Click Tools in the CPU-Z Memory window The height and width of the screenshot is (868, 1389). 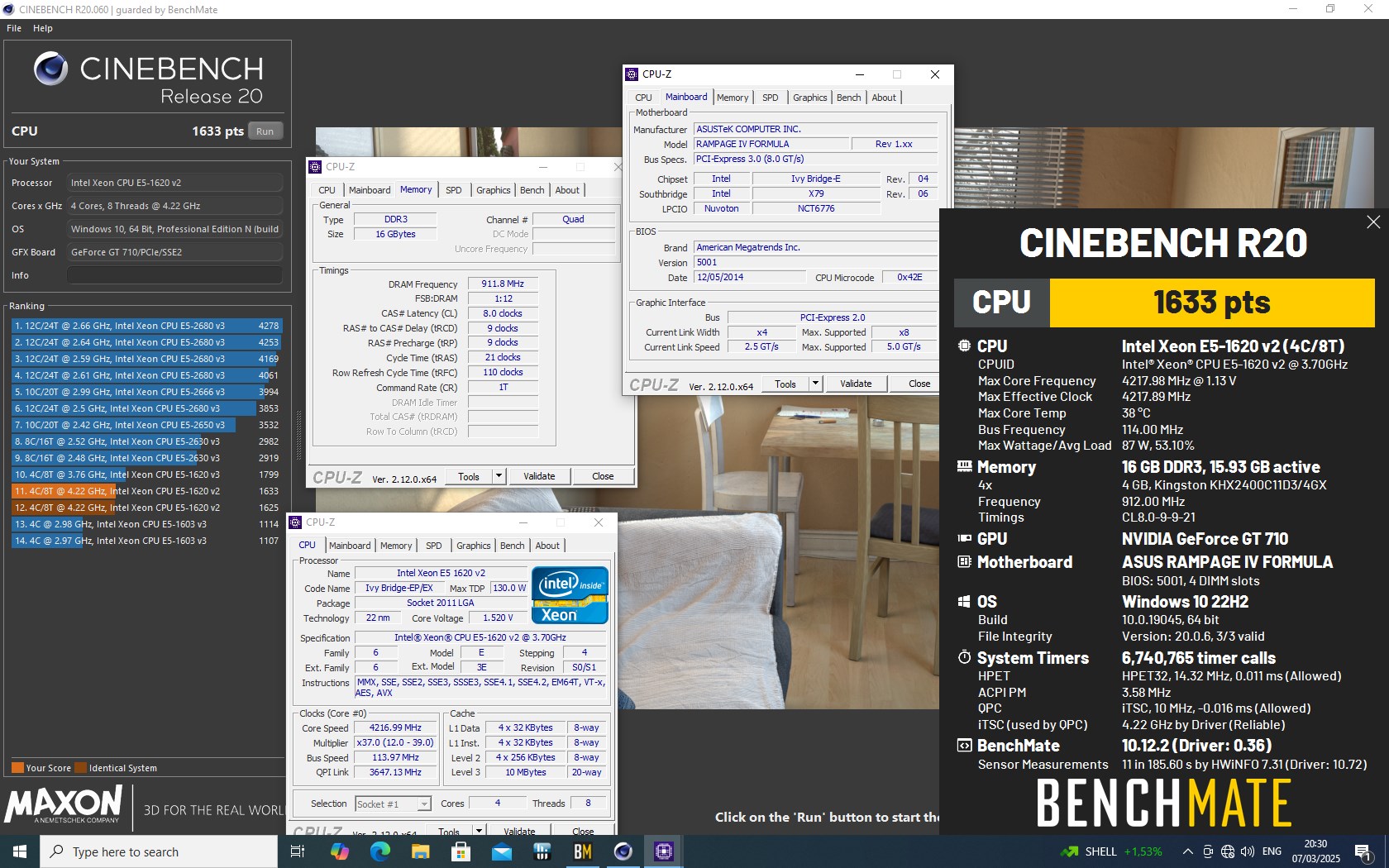(469, 476)
